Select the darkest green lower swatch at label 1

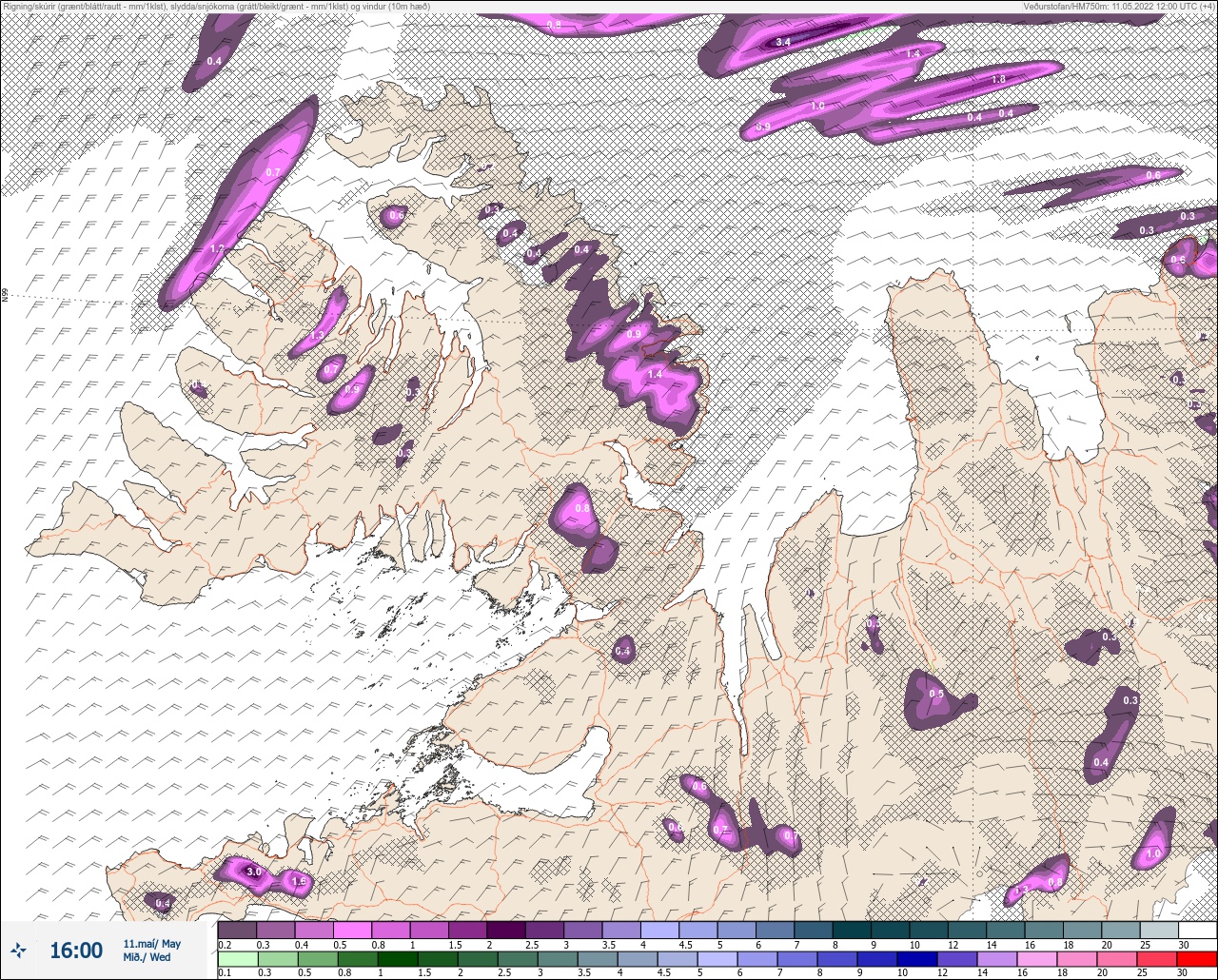398,959
